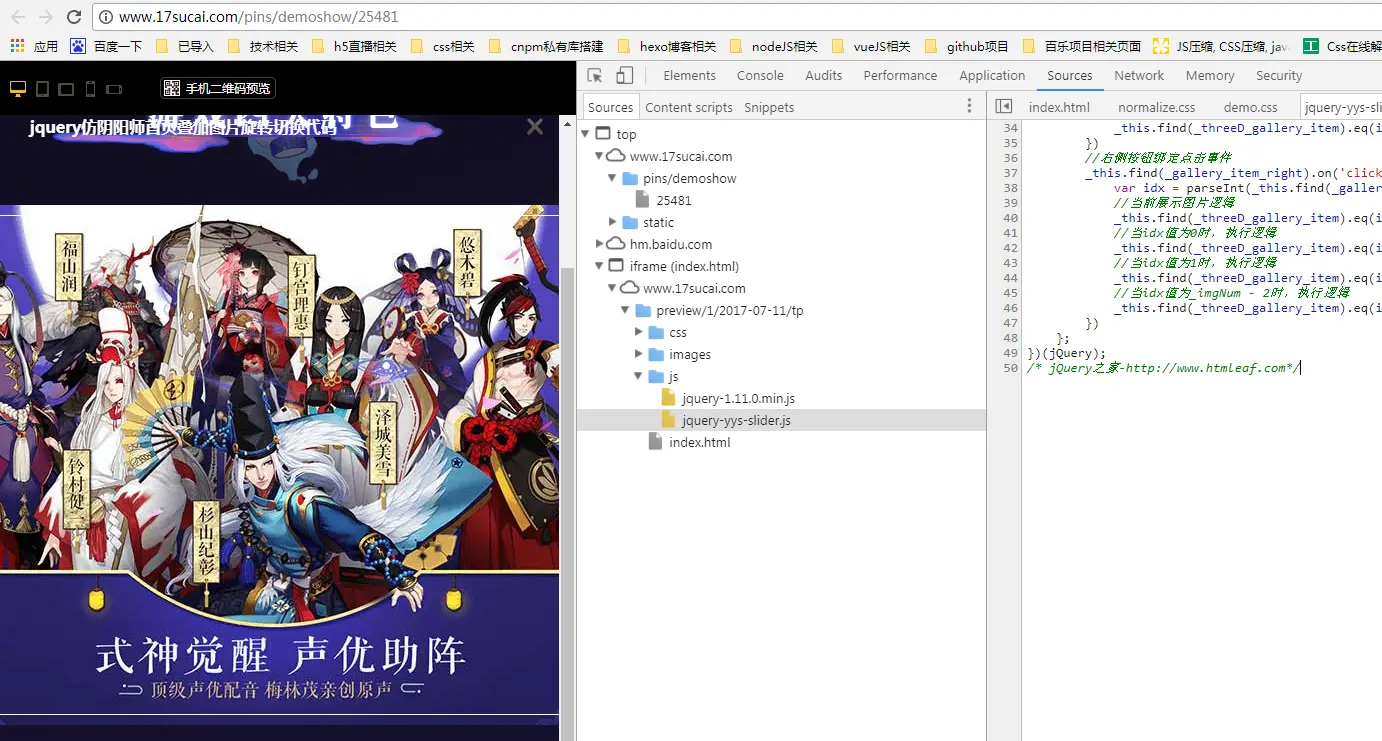Image resolution: width=1382 pixels, height=741 pixels.
Task: Click line number 37 in the code gutter
Action: tap(1009, 173)
